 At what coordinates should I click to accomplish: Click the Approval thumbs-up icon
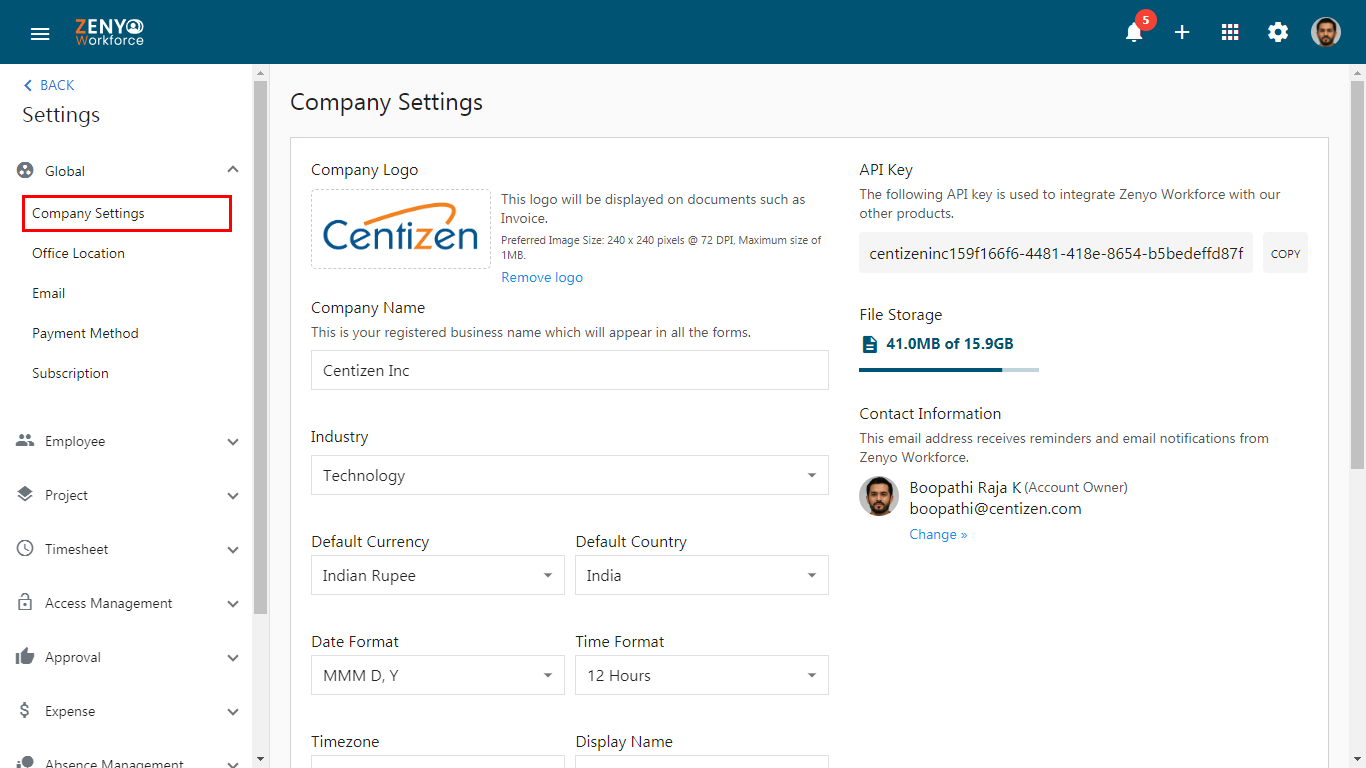25,657
